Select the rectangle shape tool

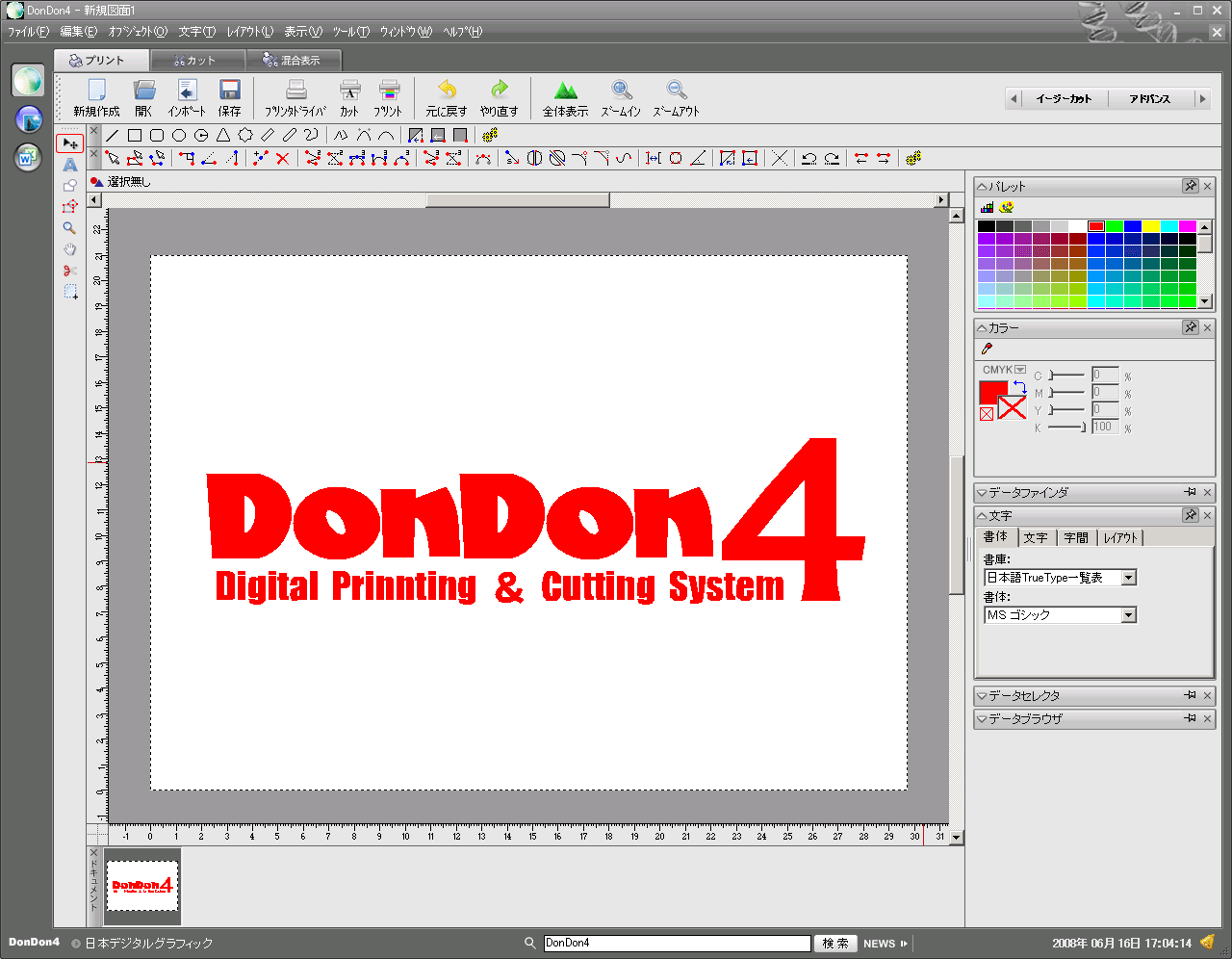coord(135,136)
